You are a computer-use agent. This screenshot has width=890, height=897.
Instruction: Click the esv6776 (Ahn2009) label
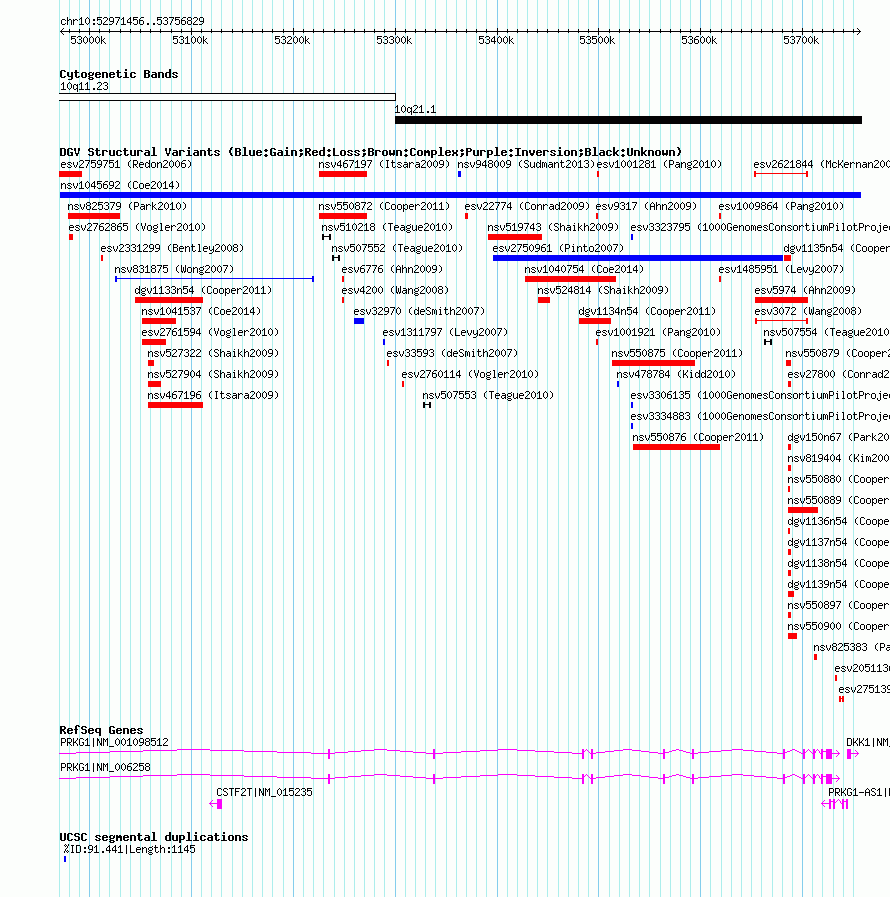coord(392,269)
